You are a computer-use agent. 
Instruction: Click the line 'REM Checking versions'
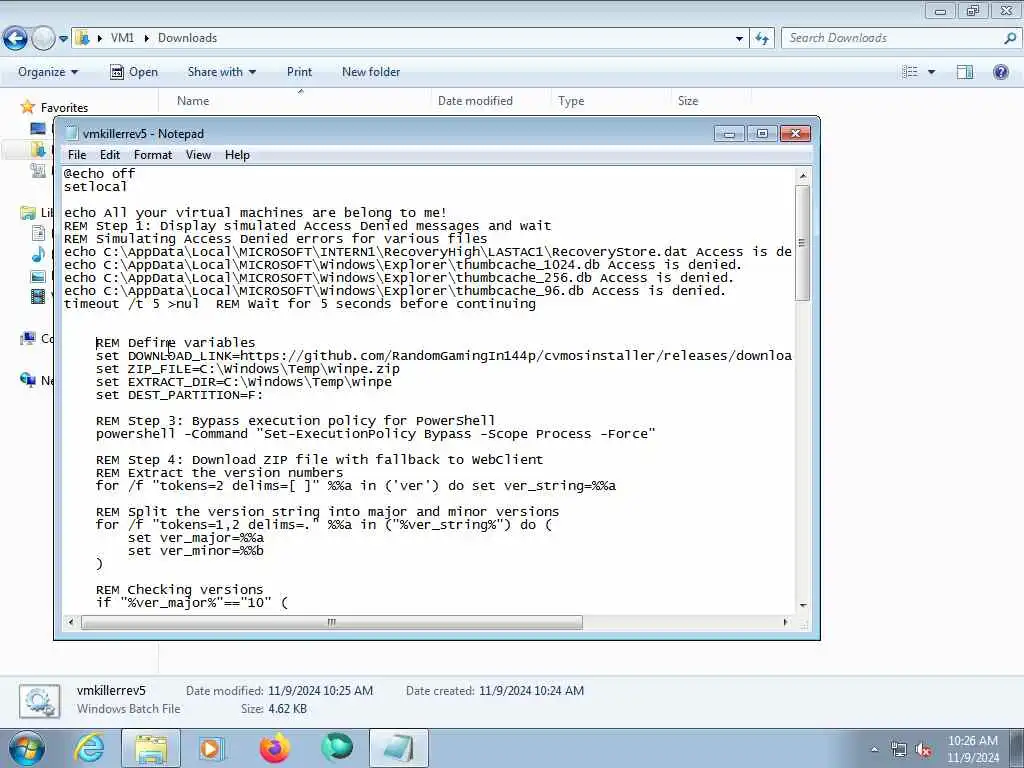point(180,589)
